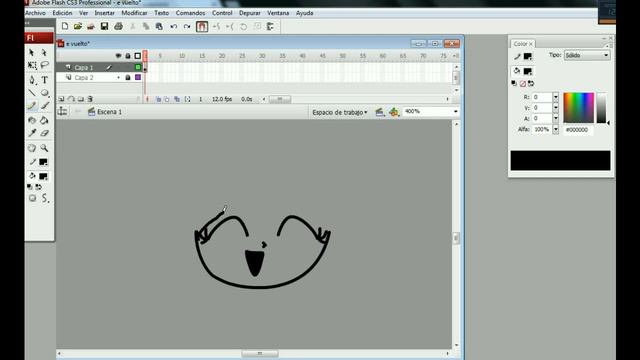Image resolution: width=640 pixels, height=360 pixels.
Task: Open the Insertar menu
Action: coord(104,13)
